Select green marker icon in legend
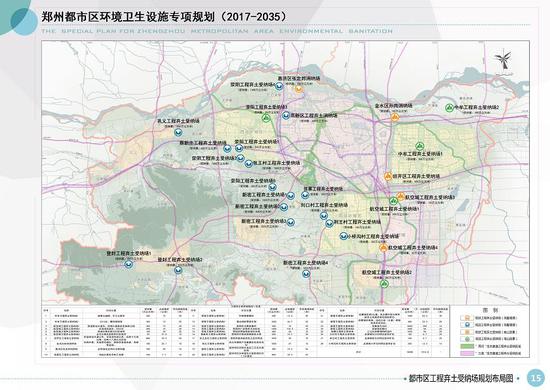This screenshot has height=390, width=550. coord(467,339)
